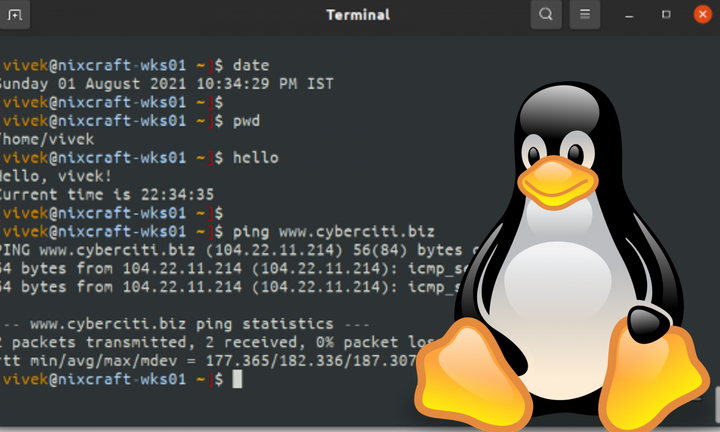Close the Terminal window
Image resolution: width=720 pixels, height=432 pixels.
(702, 14)
